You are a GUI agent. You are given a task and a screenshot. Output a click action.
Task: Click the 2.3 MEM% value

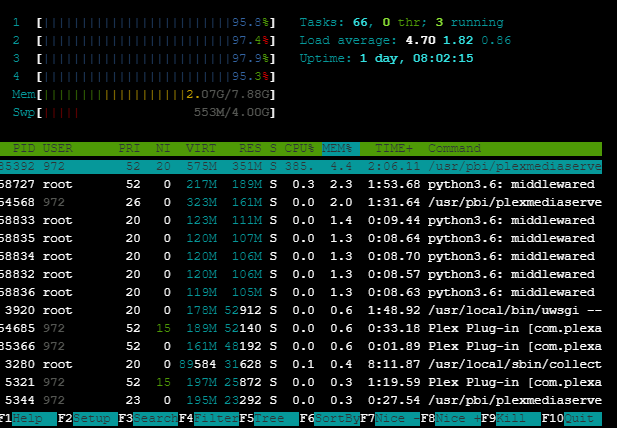(x=341, y=184)
